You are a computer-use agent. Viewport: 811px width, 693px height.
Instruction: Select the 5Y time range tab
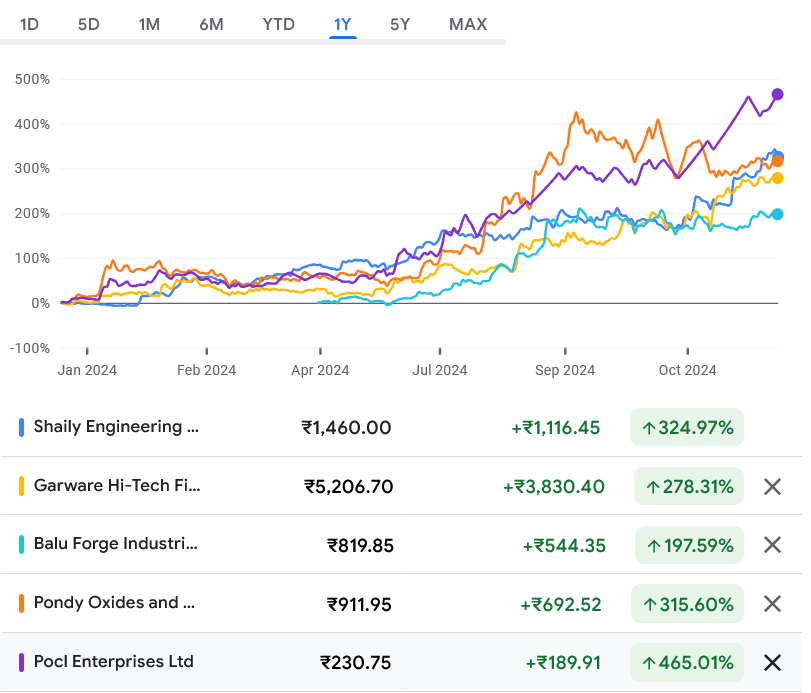(400, 24)
